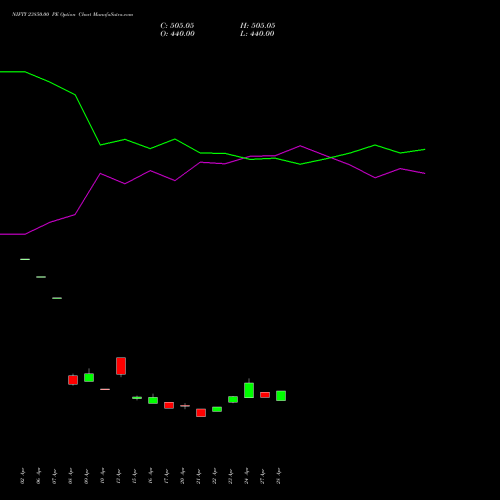Screen dimensions: 500x500
Task: Select the 02 Apr dash candle
Action: 25,259
